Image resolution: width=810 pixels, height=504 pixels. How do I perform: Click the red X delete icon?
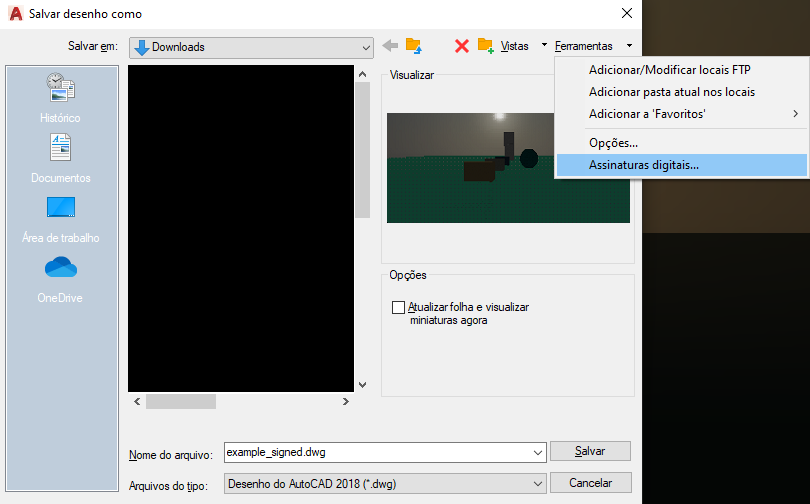[x=461, y=46]
